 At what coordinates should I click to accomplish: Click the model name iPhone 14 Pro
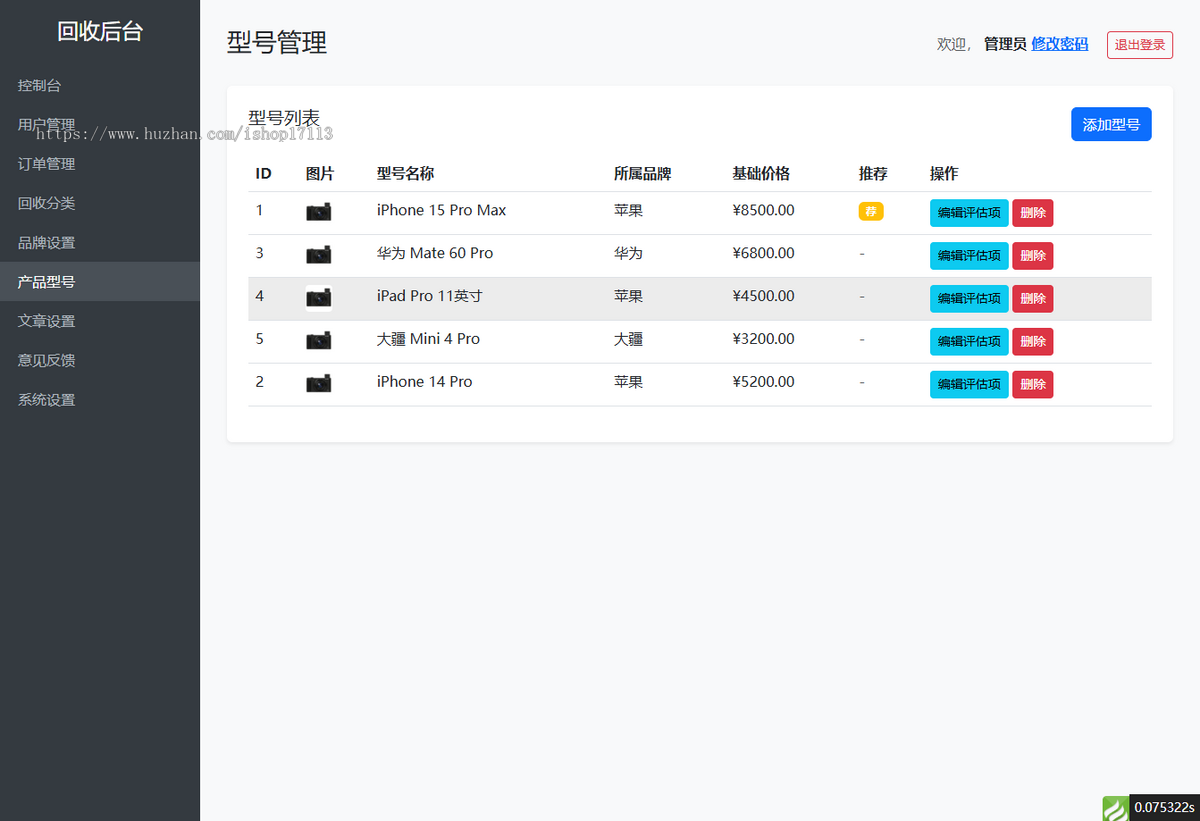point(424,382)
